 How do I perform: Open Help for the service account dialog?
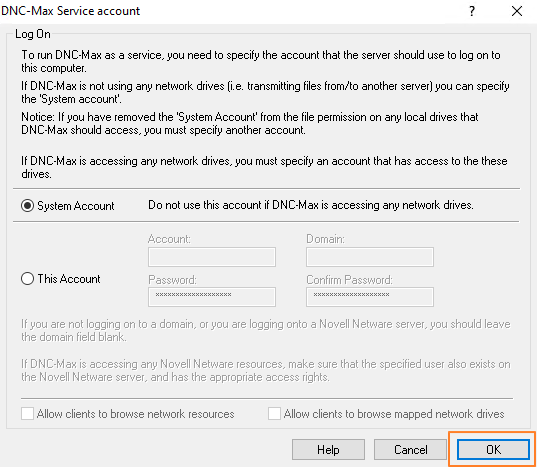[328, 450]
